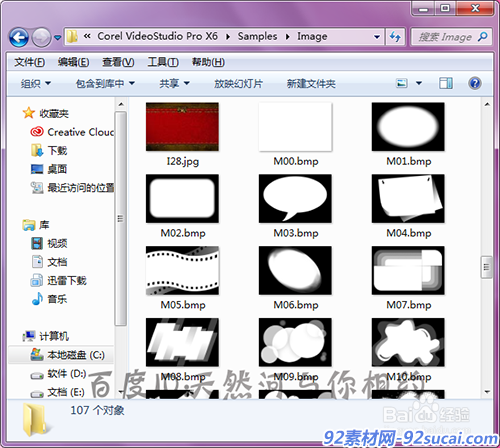Viewport: 500px width, 448px height.
Task: Open the address bar history dropdown
Action: [x=377, y=37]
